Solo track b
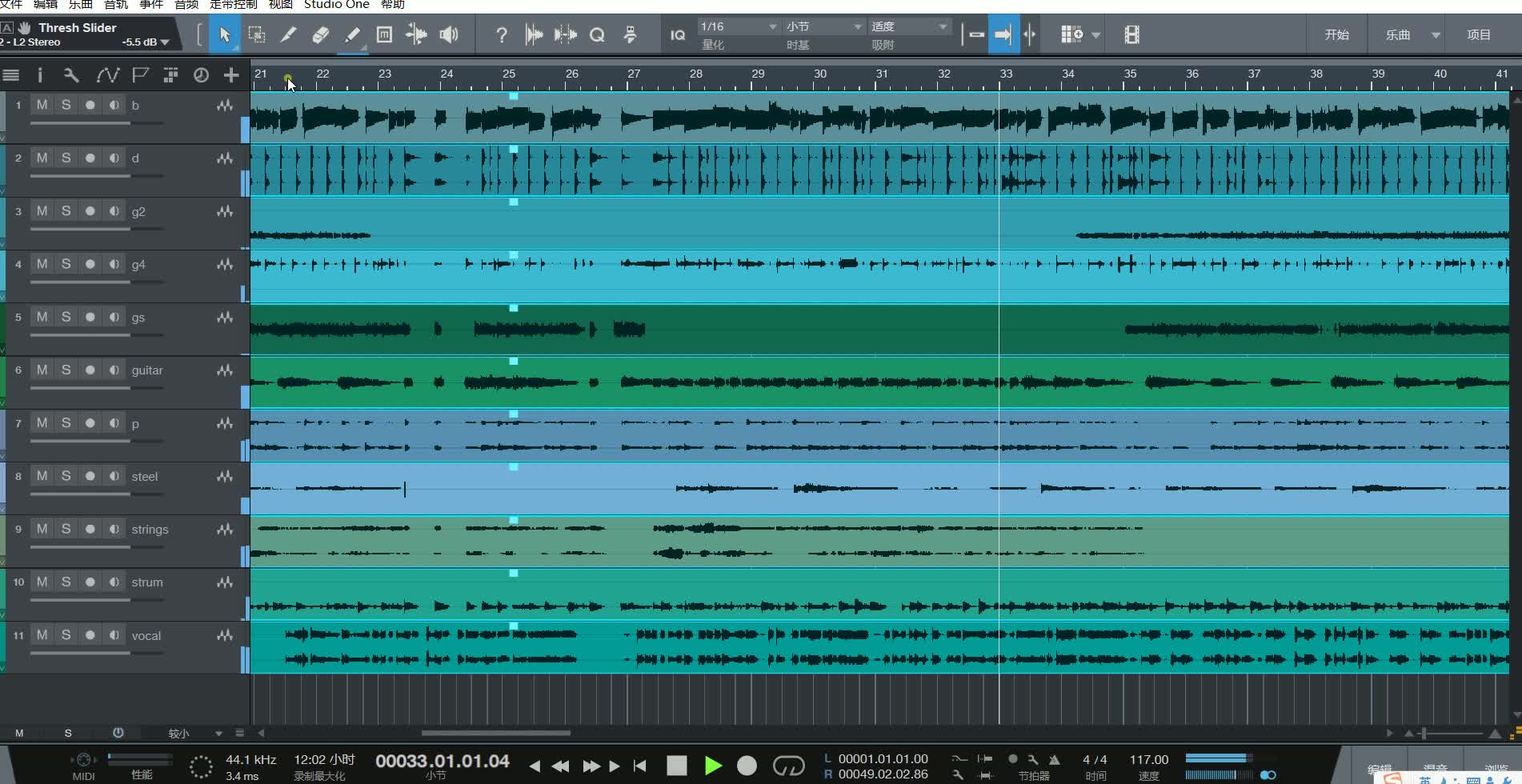Viewport: 1522px width, 784px height. point(66,105)
